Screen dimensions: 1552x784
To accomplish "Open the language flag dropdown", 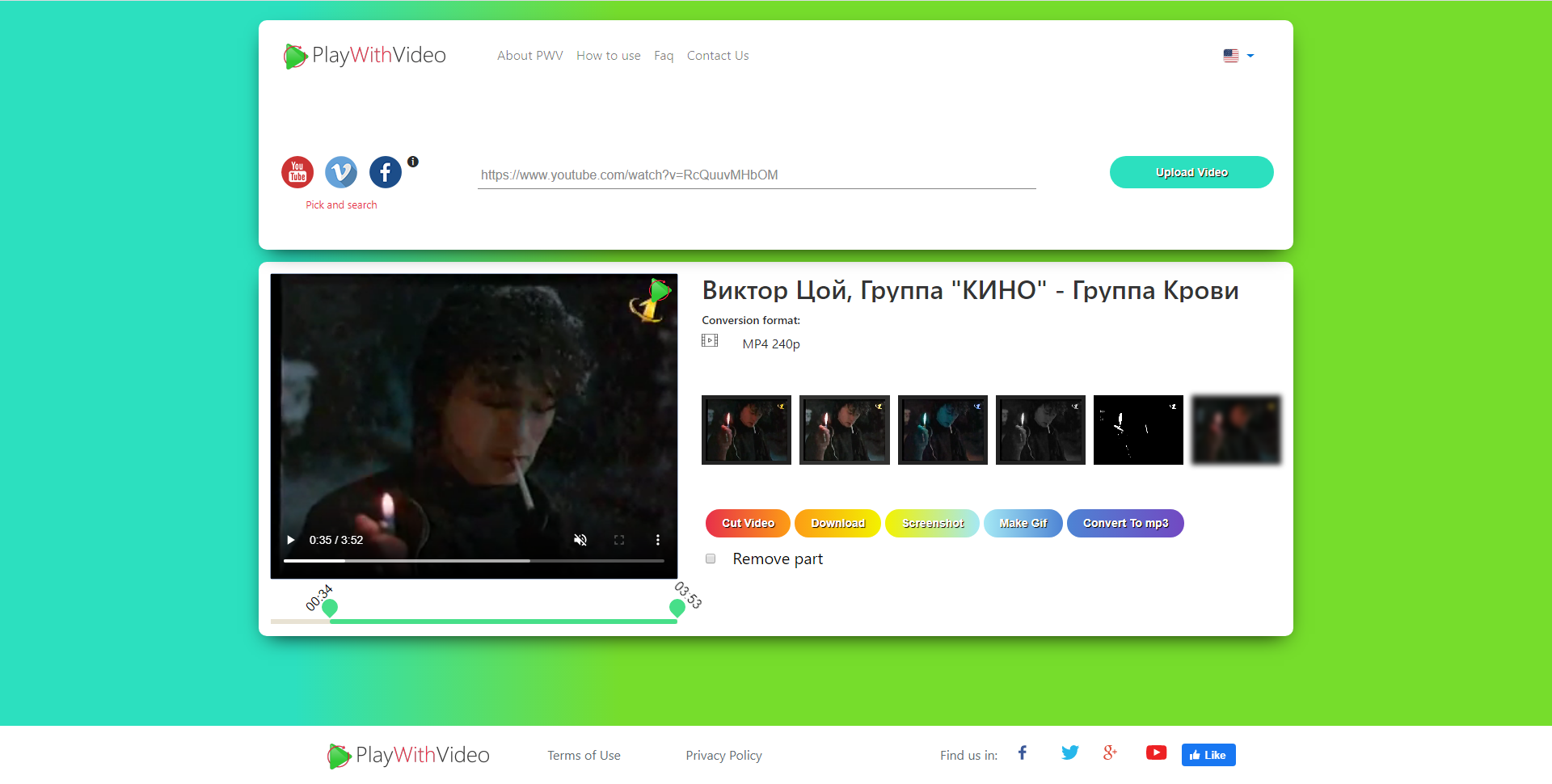I will 1238,56.
